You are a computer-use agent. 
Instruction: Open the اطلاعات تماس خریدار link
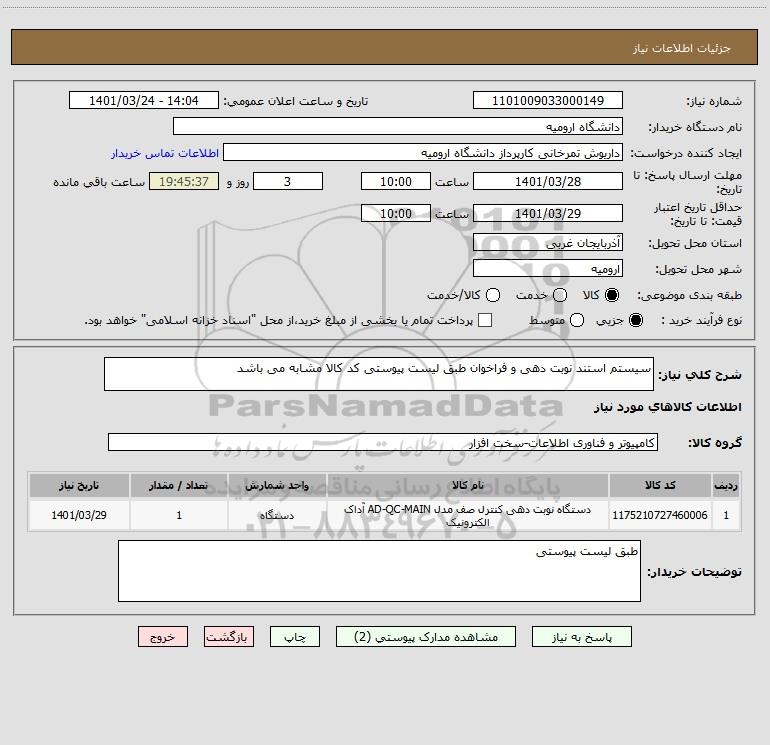tap(165, 153)
